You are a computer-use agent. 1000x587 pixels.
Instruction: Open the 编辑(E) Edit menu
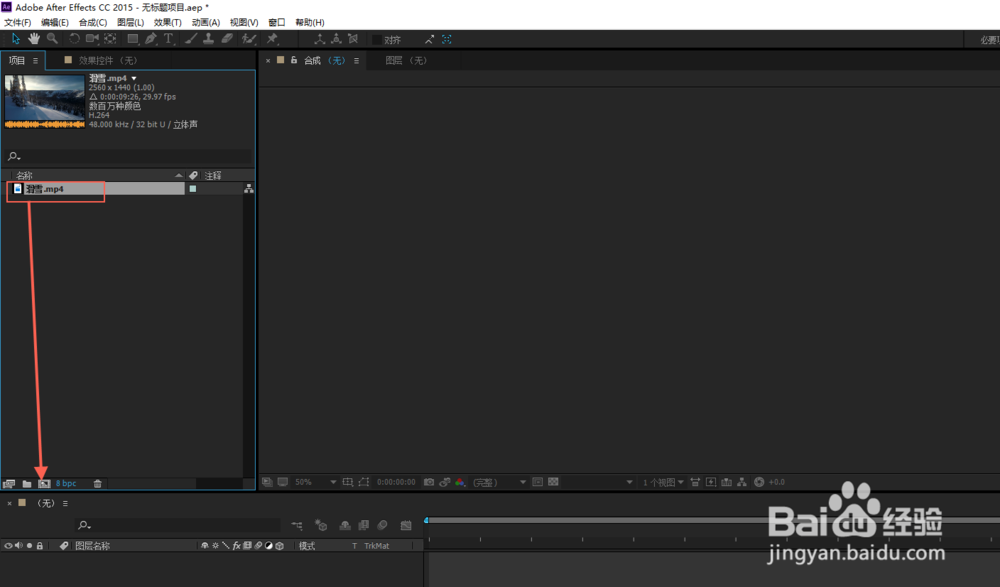55,22
